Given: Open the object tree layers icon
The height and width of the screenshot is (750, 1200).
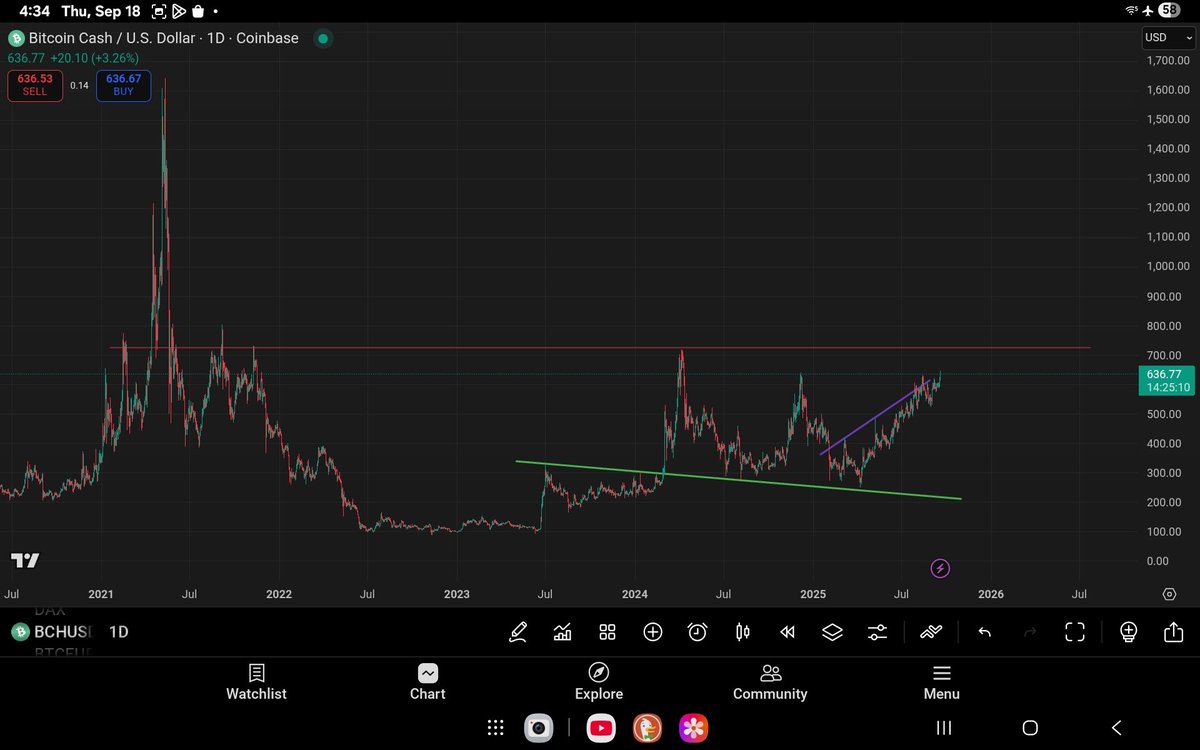Looking at the screenshot, I should (x=832, y=632).
